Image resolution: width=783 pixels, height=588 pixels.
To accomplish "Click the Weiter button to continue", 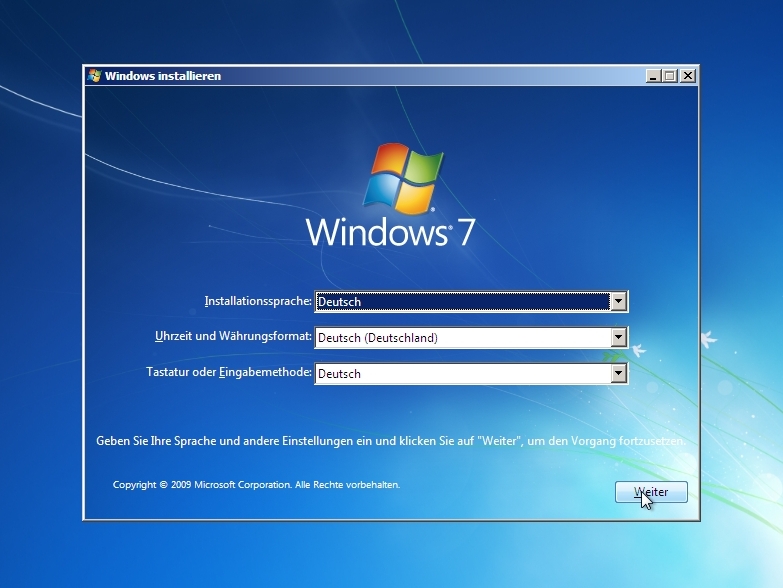I will (651, 492).
